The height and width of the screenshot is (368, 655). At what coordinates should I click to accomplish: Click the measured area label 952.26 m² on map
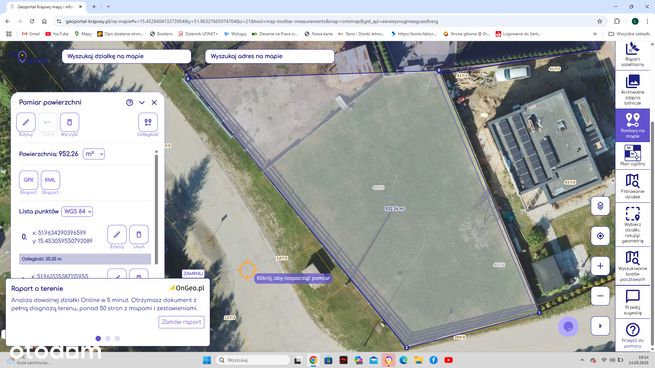pyautogui.click(x=395, y=208)
